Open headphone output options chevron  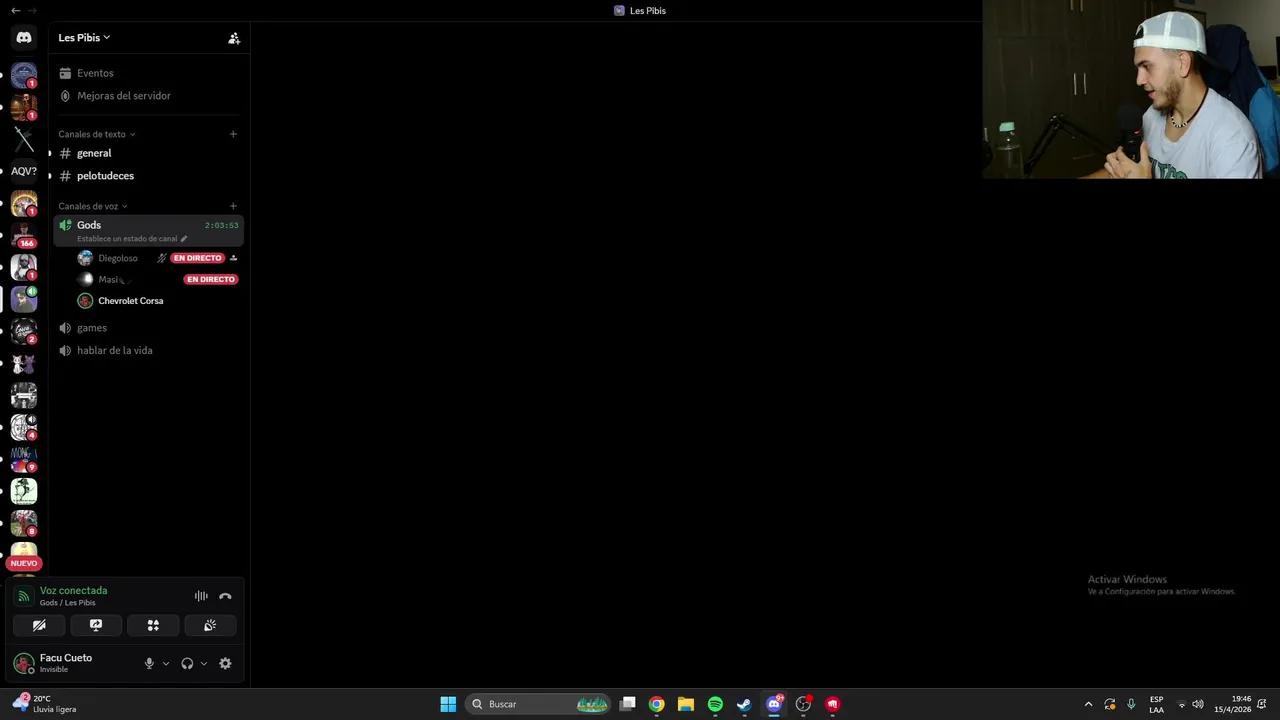204,663
